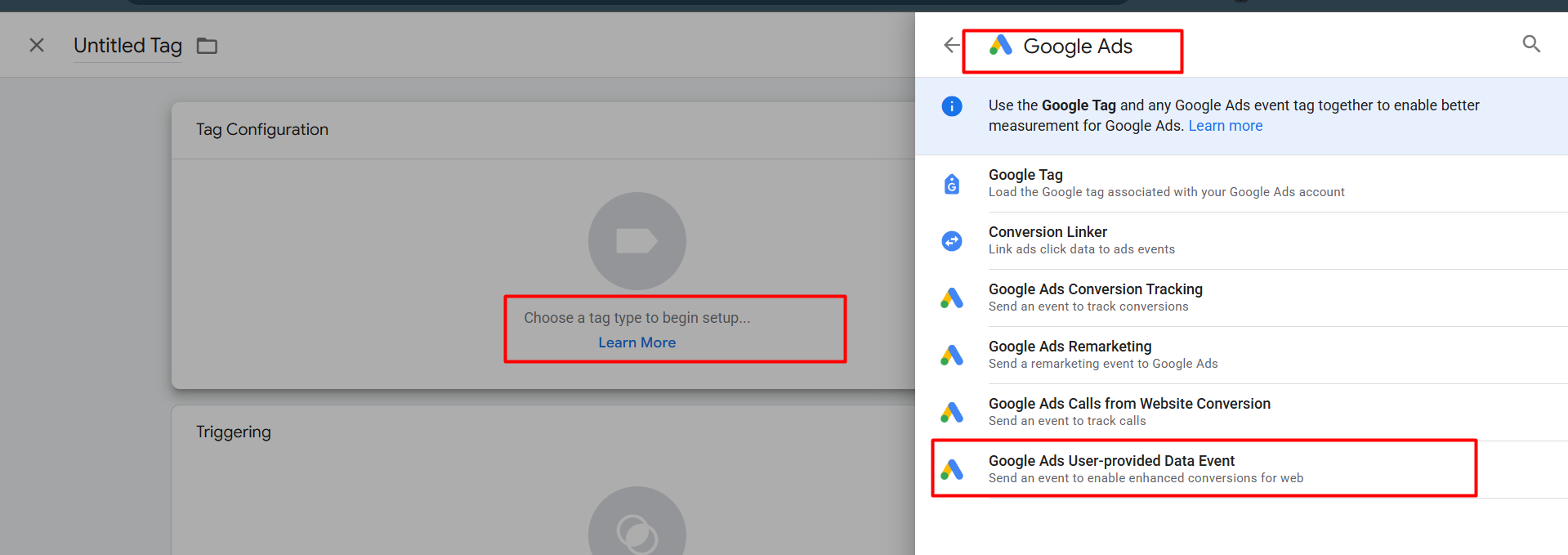The height and width of the screenshot is (555, 1568).
Task: Select the Google Tag tag type
Action: click(1025, 175)
